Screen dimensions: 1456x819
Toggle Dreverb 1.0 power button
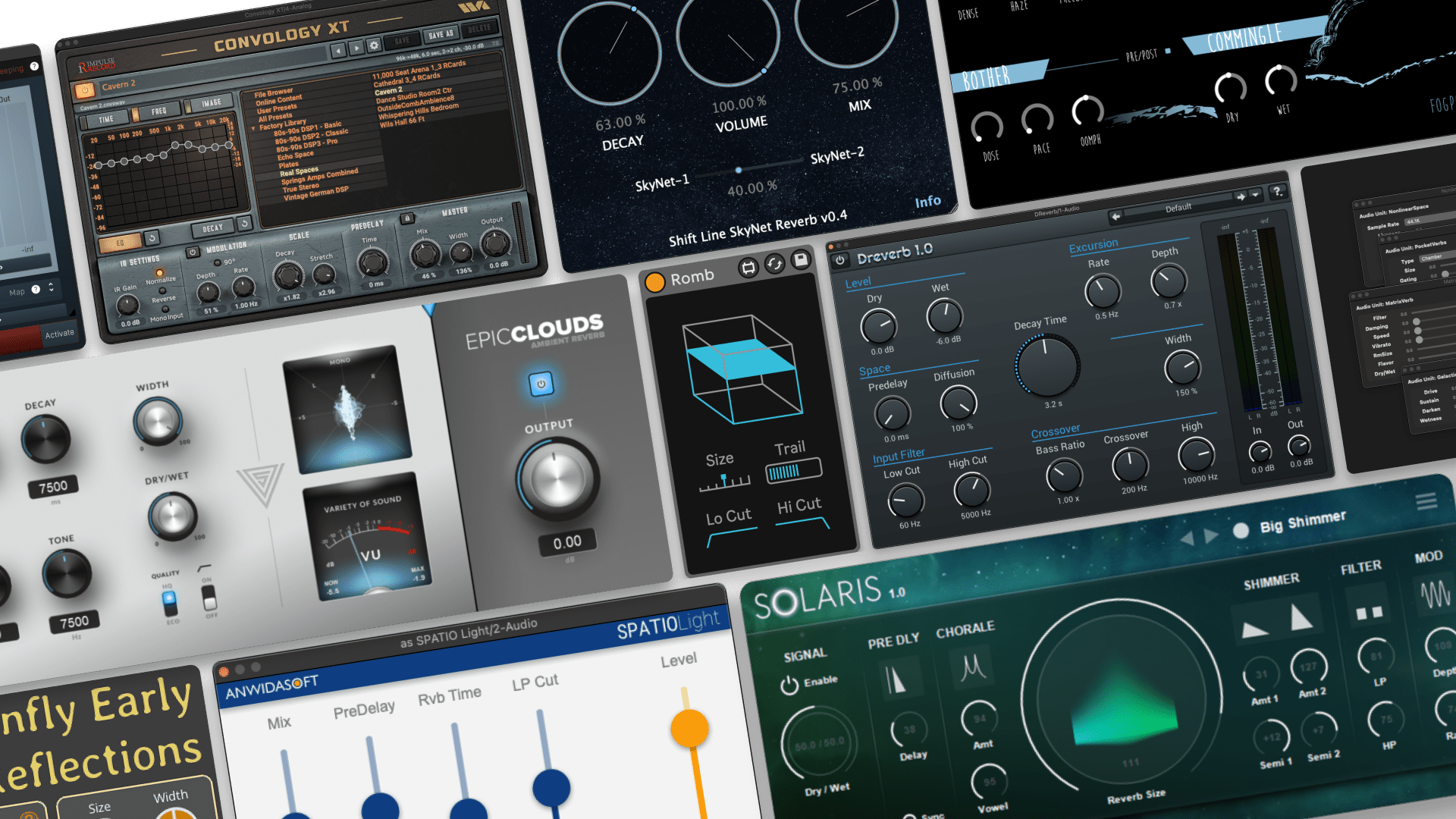point(839,260)
